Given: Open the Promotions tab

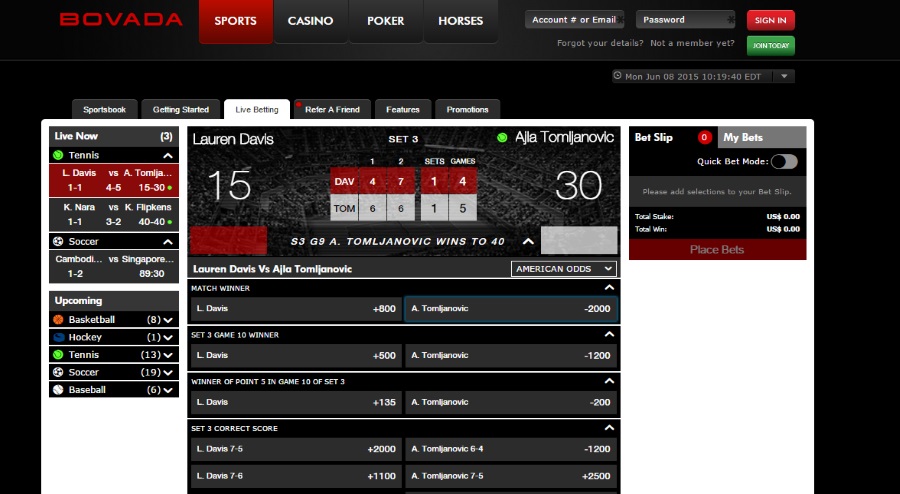Looking at the screenshot, I should point(467,109).
